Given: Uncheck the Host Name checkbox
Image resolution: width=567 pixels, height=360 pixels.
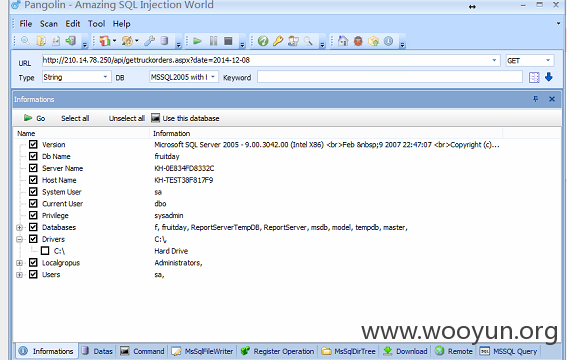Looking at the screenshot, I should 33,180.
